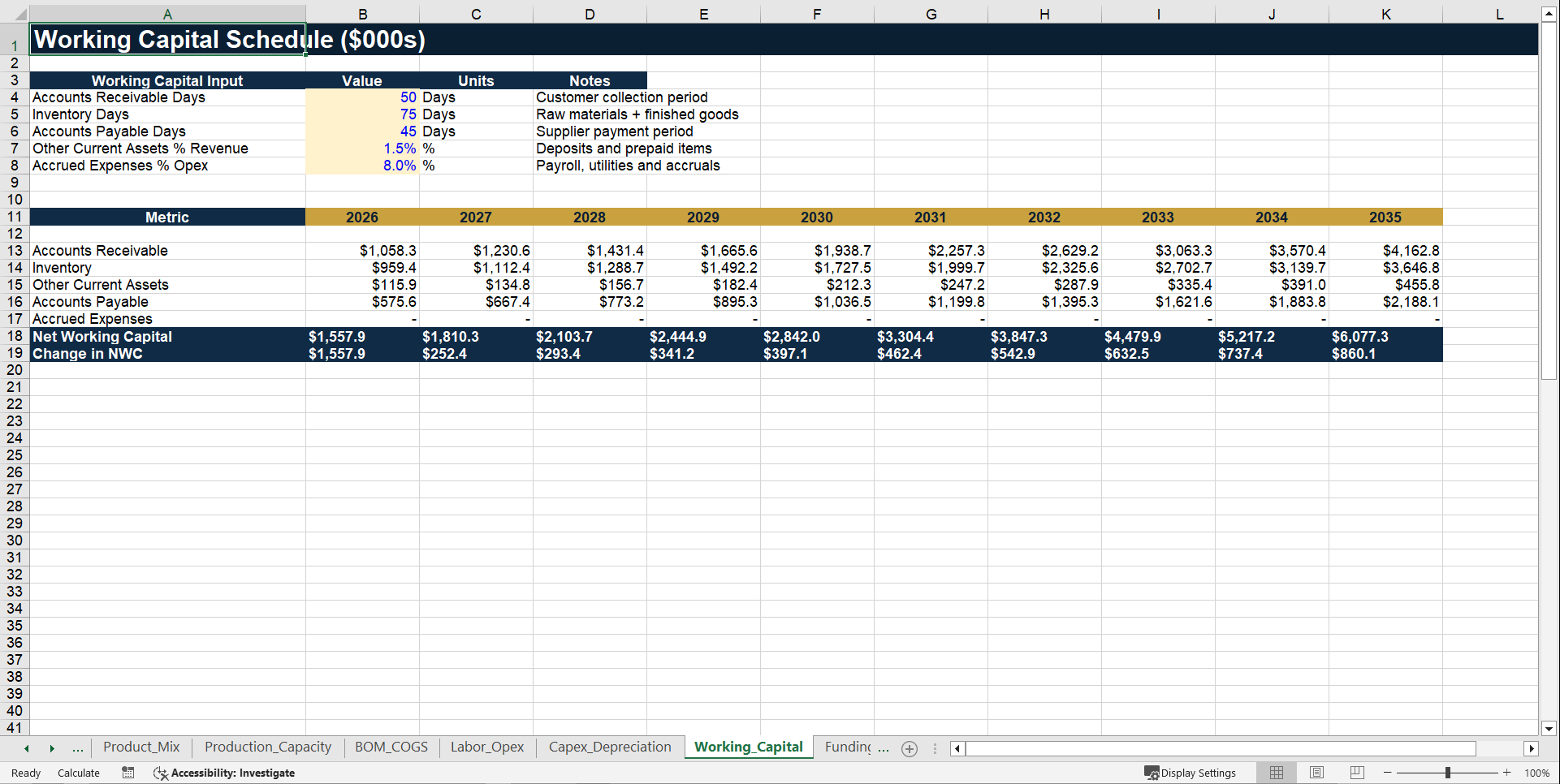
Task: Switch to Page Layout view
Action: (x=1316, y=773)
